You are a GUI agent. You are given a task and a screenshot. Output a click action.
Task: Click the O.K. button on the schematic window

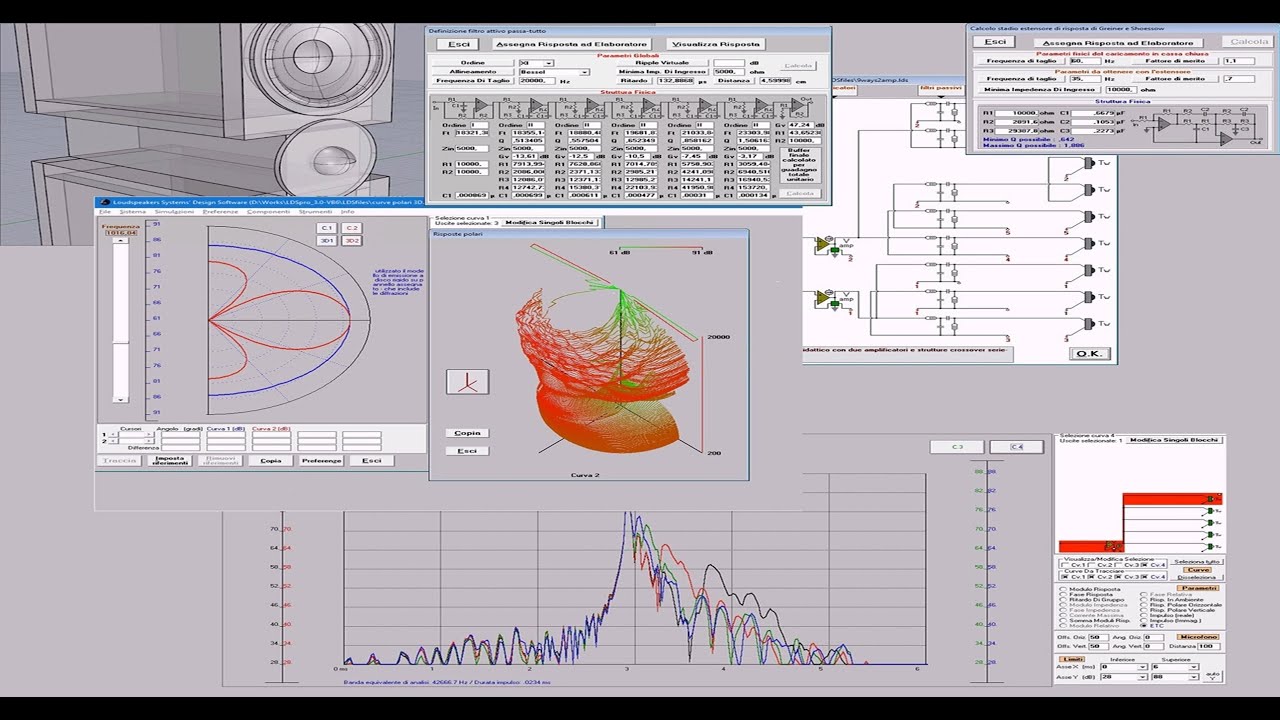click(1089, 354)
